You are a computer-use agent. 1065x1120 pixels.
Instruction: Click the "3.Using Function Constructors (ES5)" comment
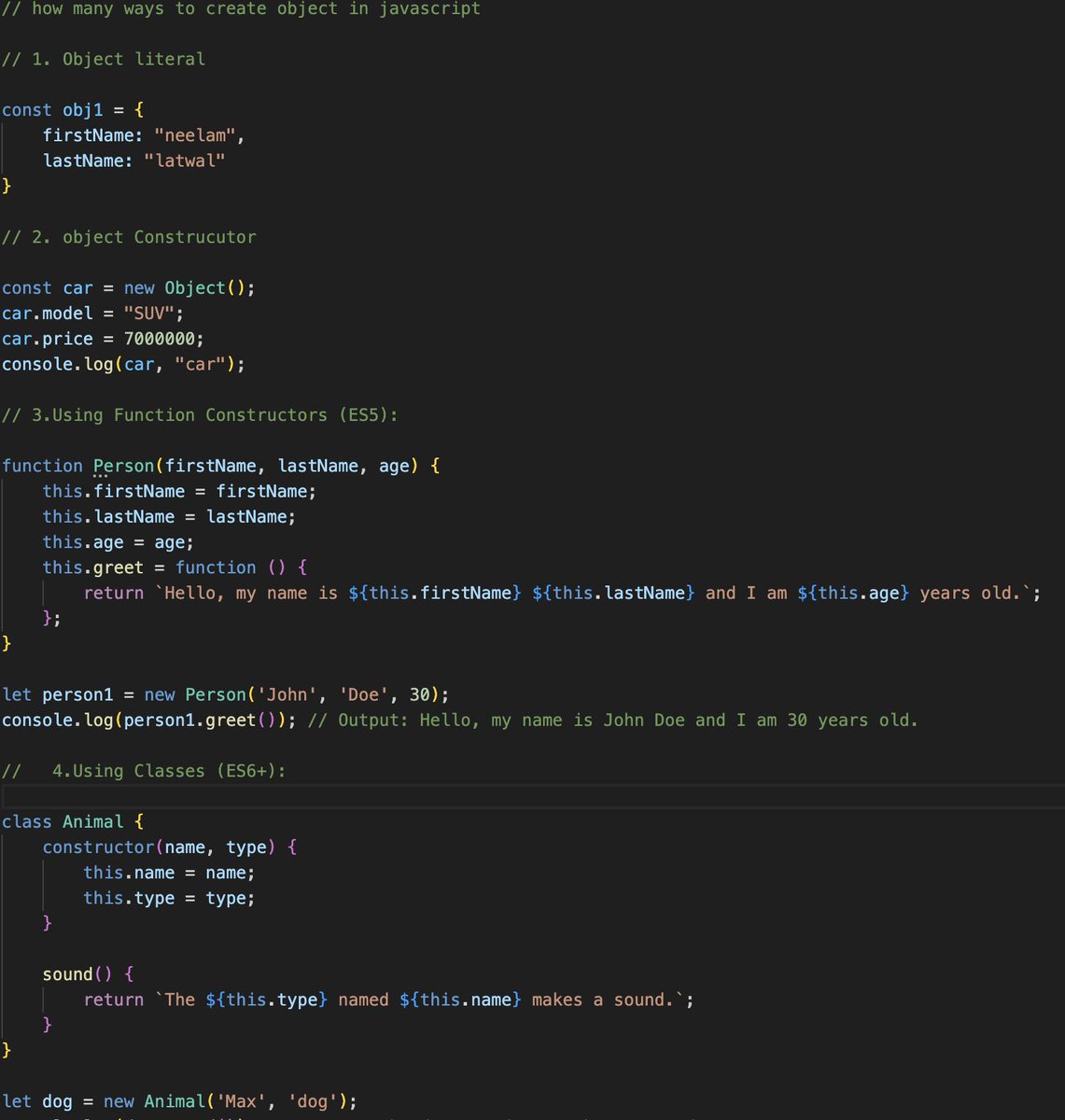coord(200,414)
